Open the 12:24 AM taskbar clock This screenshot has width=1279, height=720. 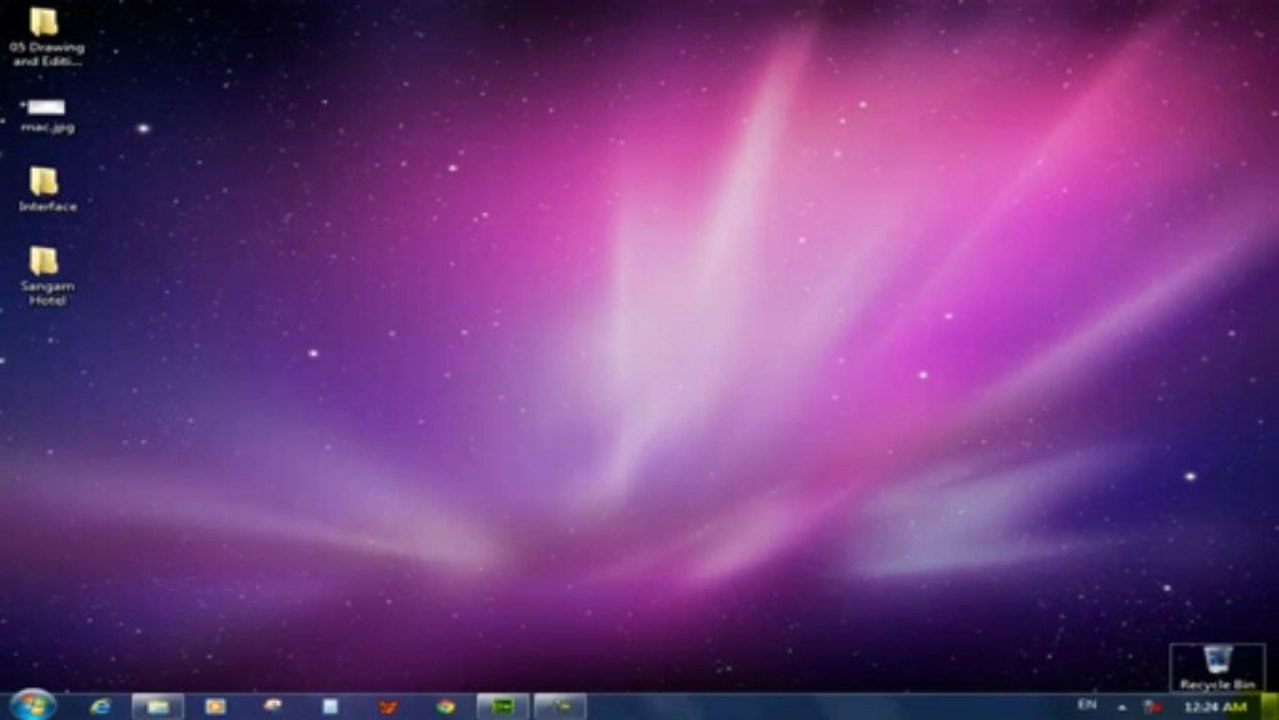coord(1215,706)
